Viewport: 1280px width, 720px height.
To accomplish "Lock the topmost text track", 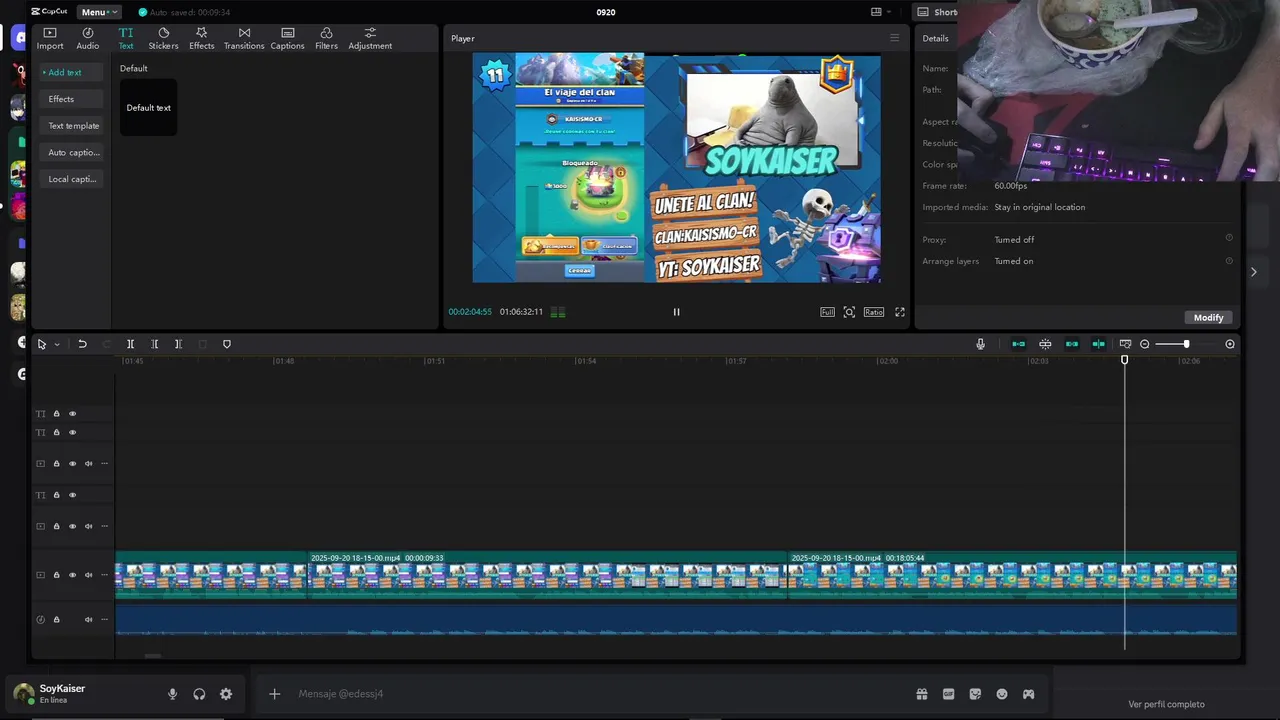I will click(56, 414).
